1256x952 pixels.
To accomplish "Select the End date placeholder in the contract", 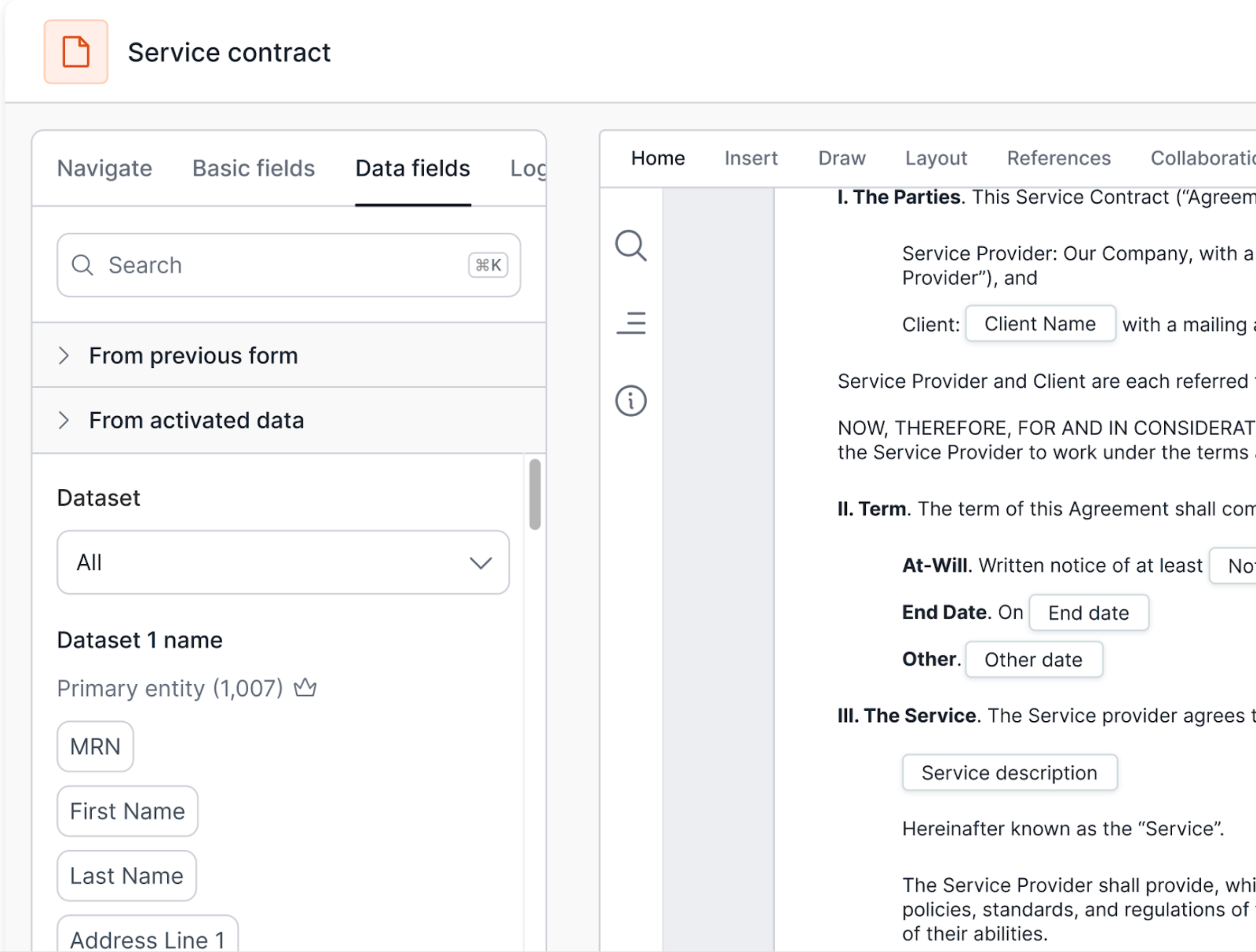I will [x=1089, y=613].
